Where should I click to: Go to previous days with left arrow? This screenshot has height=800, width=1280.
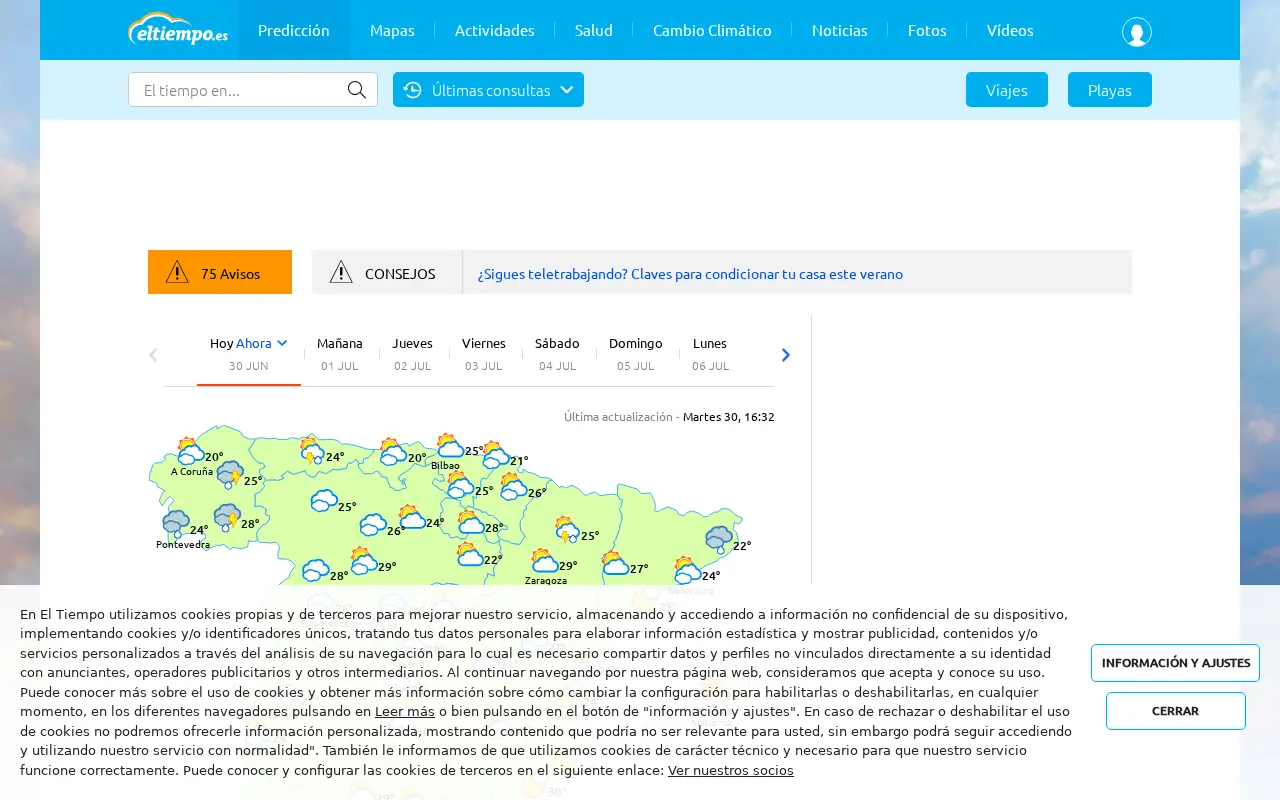coord(153,355)
